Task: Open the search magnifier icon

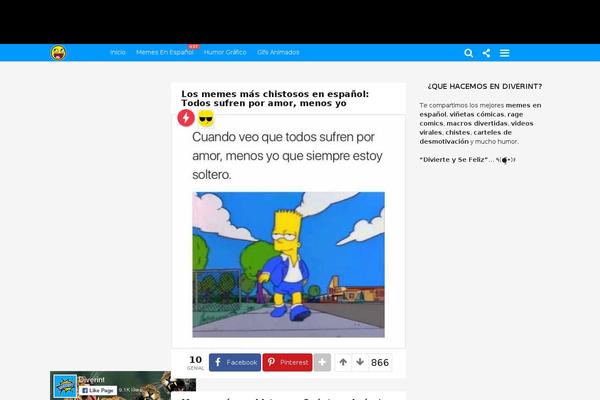Action: [468, 53]
